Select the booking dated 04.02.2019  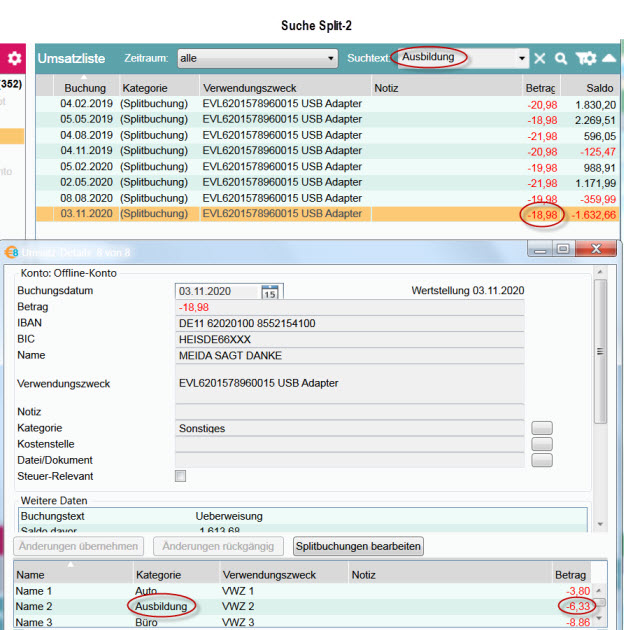[x=327, y=104]
